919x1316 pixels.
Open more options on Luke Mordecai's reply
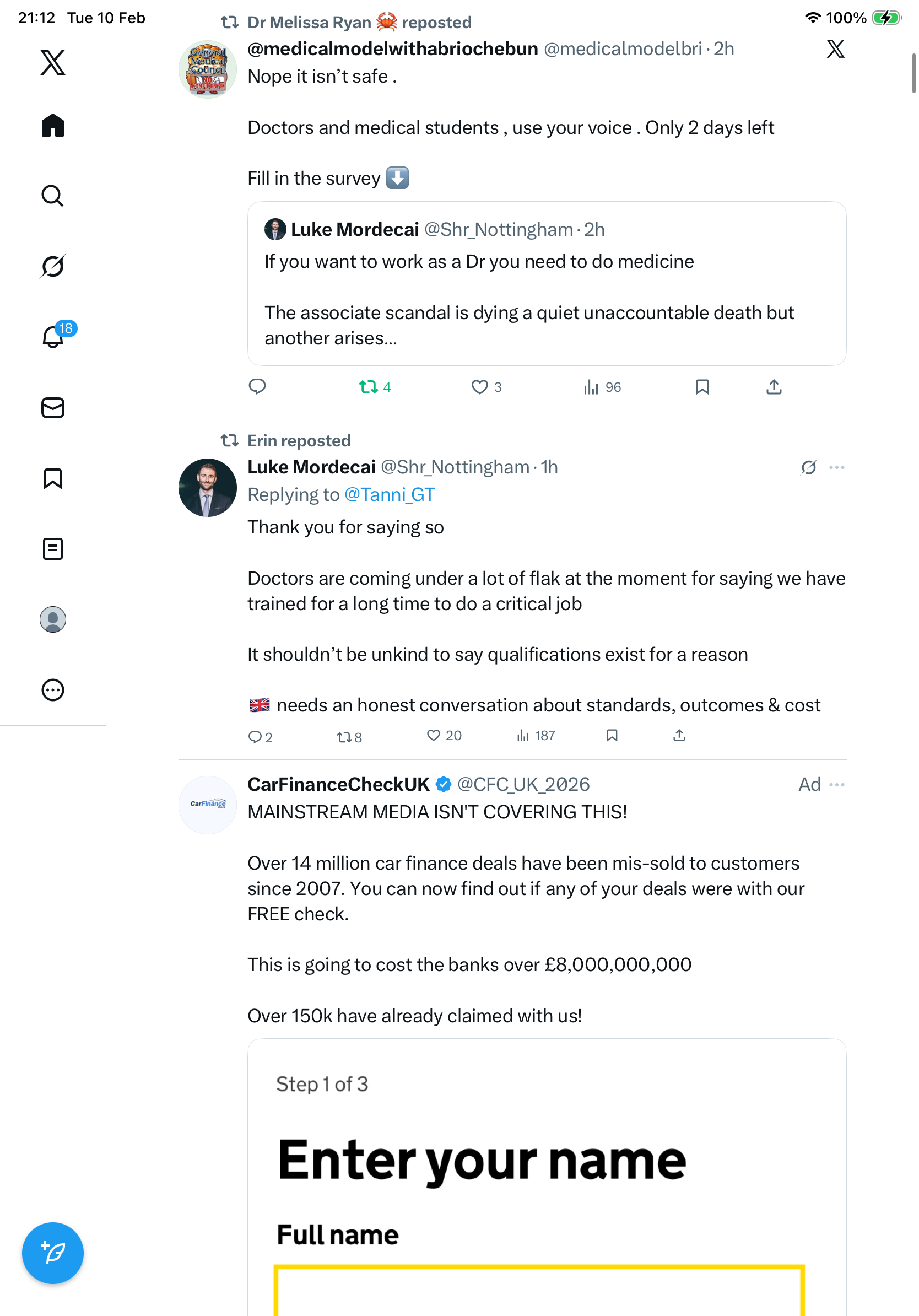click(x=836, y=468)
